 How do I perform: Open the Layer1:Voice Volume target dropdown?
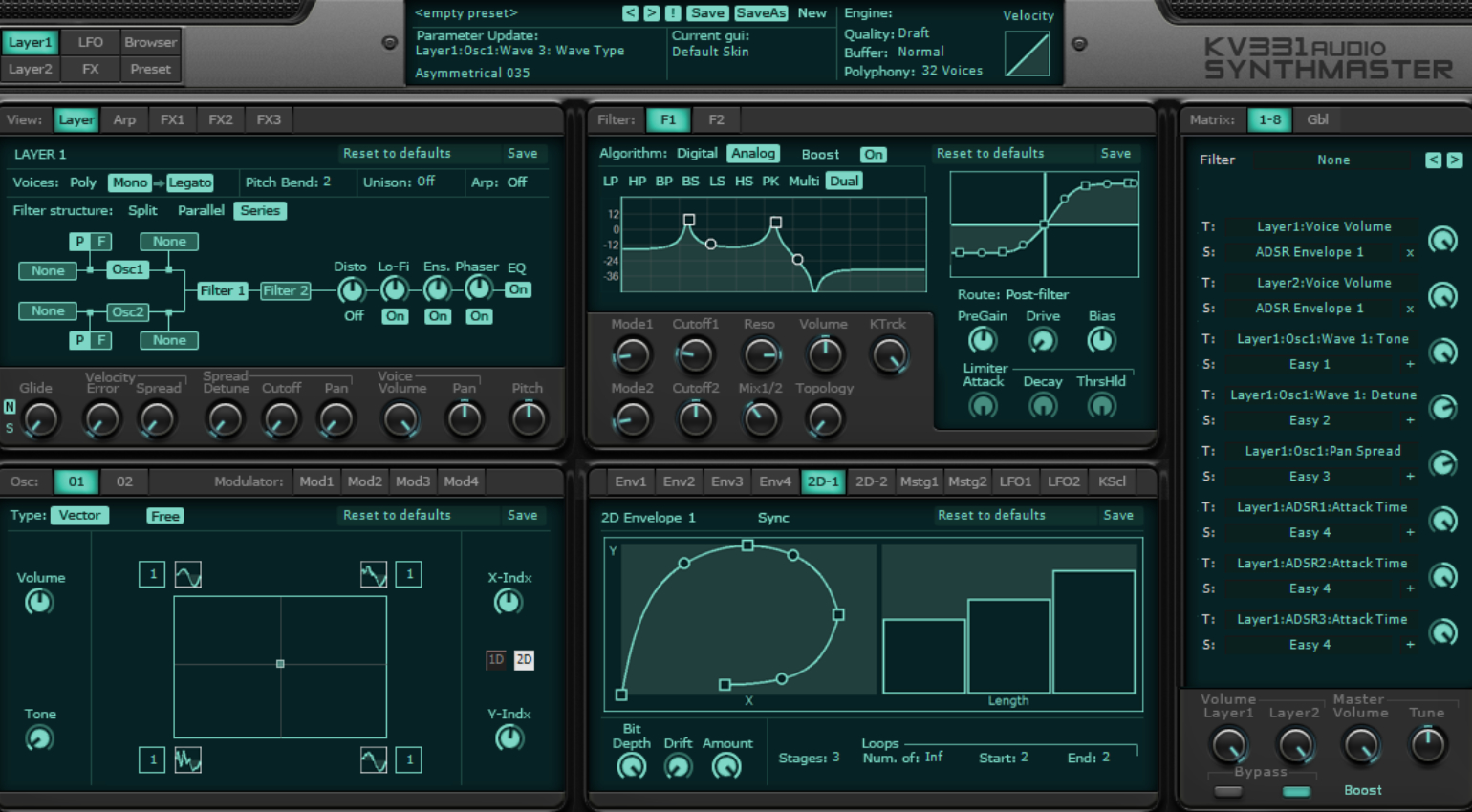1324,226
